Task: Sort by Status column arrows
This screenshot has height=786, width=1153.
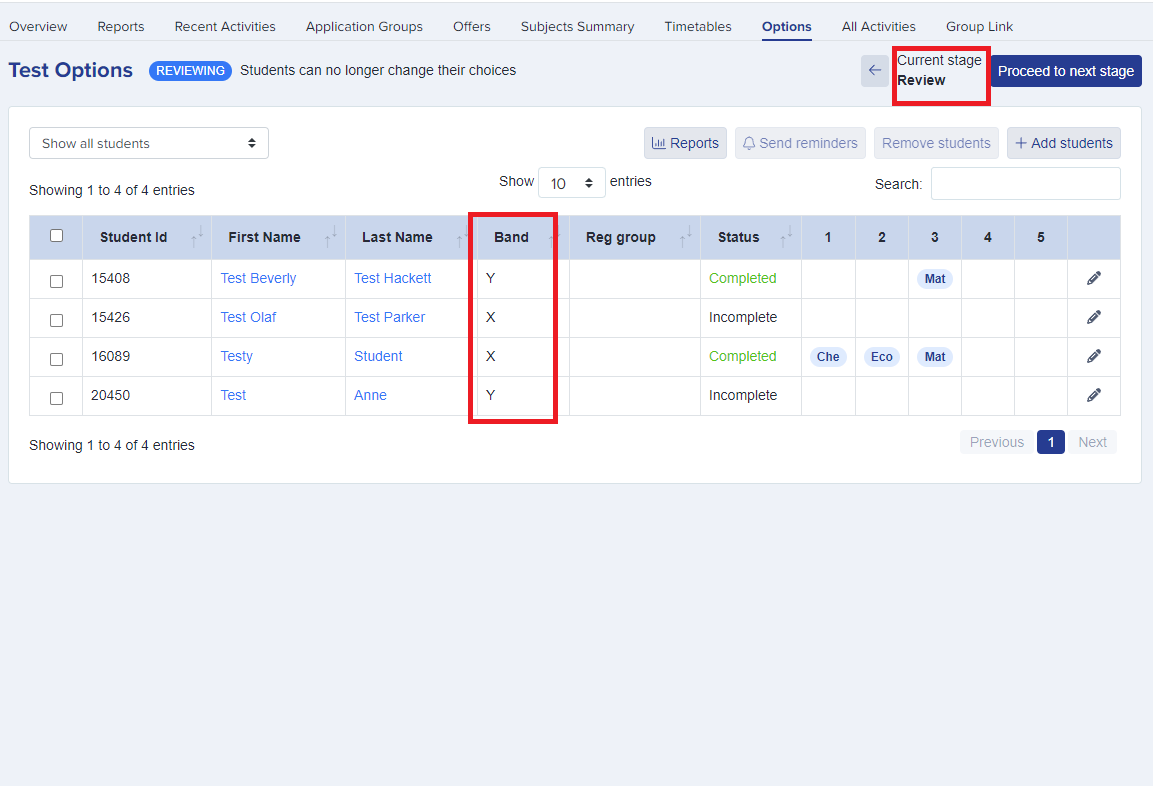Action: pyautogui.click(x=785, y=237)
